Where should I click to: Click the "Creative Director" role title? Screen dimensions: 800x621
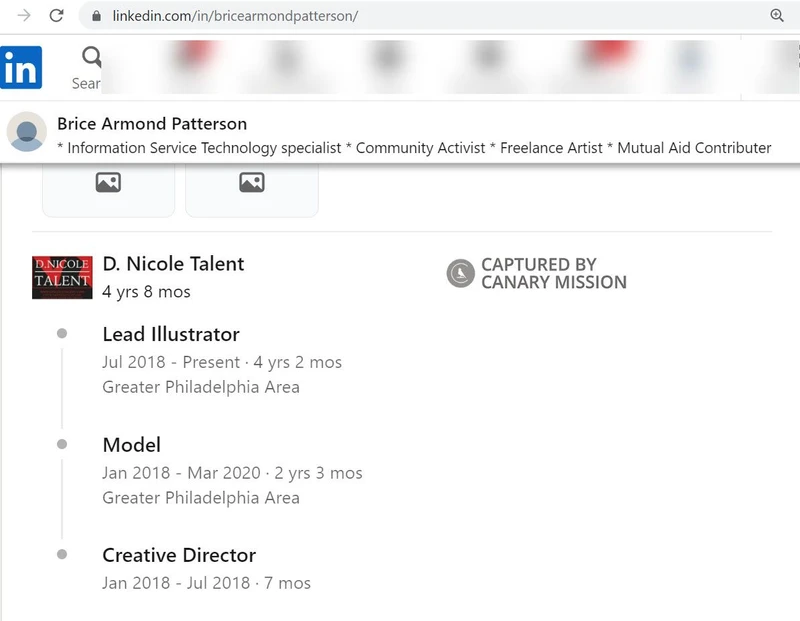(x=178, y=555)
